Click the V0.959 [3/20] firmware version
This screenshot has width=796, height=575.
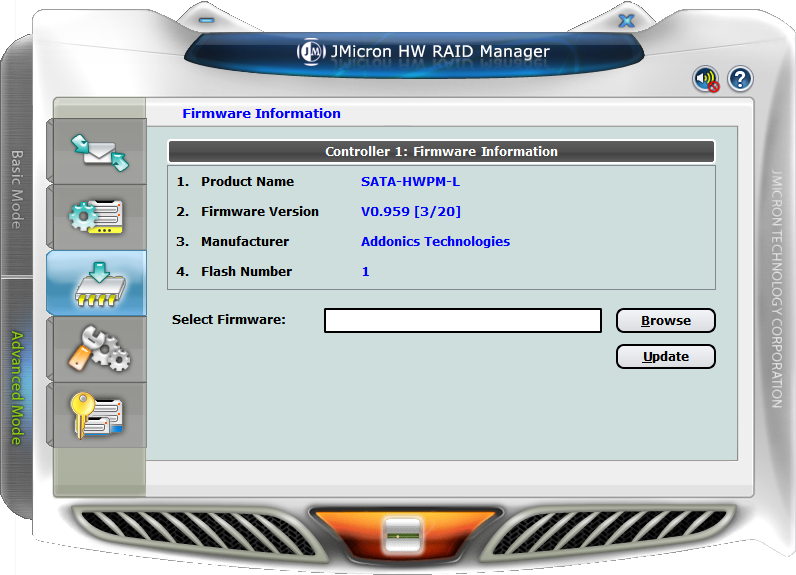pyautogui.click(x=411, y=212)
